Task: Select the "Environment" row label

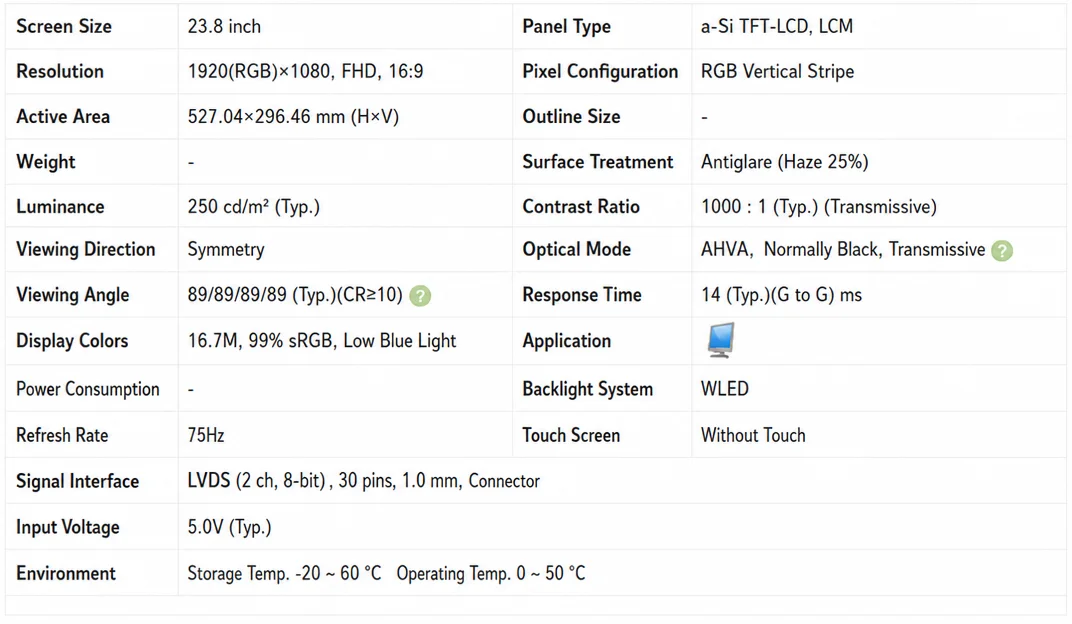Action: (66, 573)
